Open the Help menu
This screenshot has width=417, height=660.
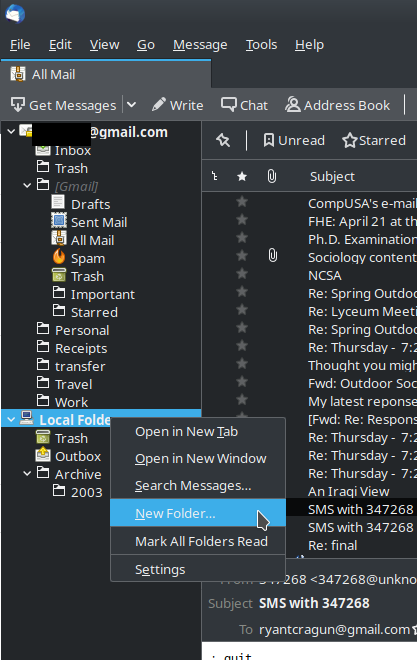[309, 45]
